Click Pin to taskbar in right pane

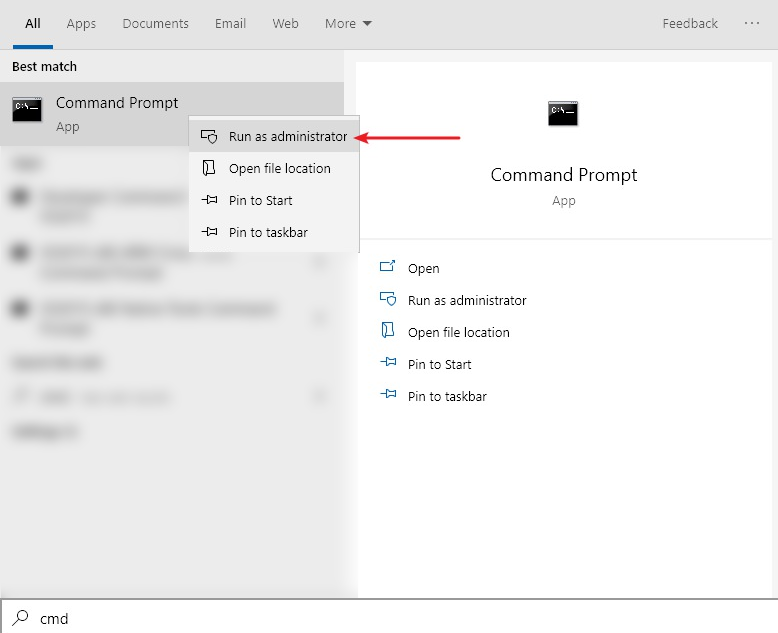click(447, 396)
